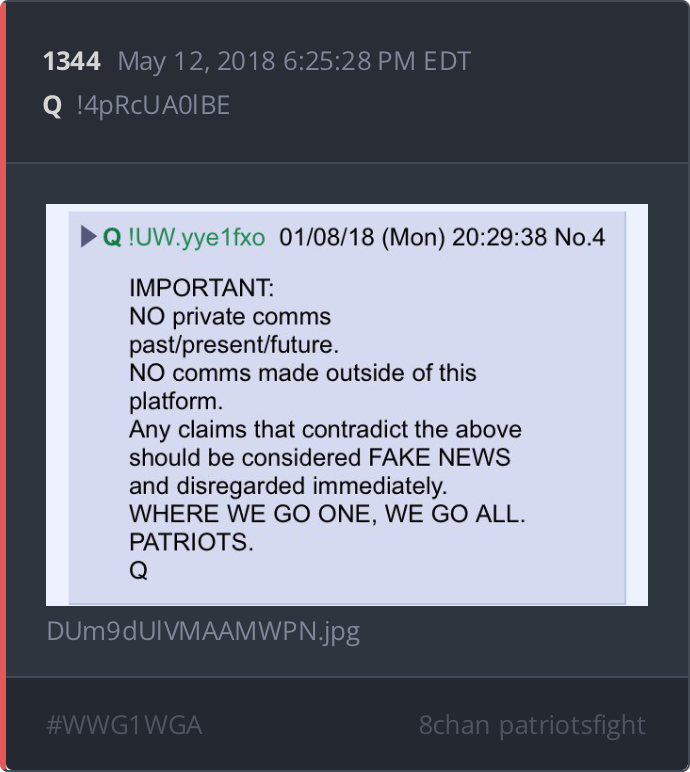Click the post number 1344

click(72, 62)
